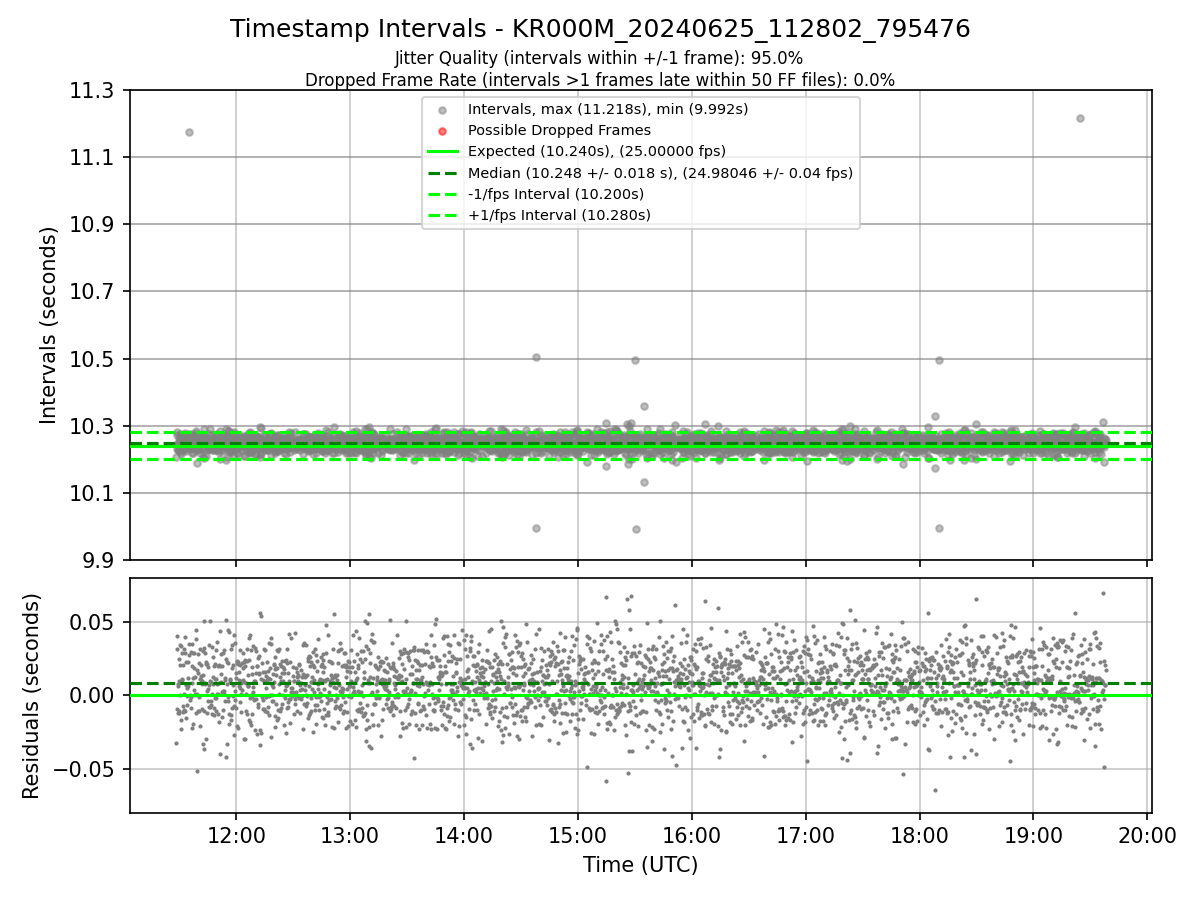Click legend entry 'Possible Dropped Frames'
This screenshot has height=900, width=1200.
[559, 130]
